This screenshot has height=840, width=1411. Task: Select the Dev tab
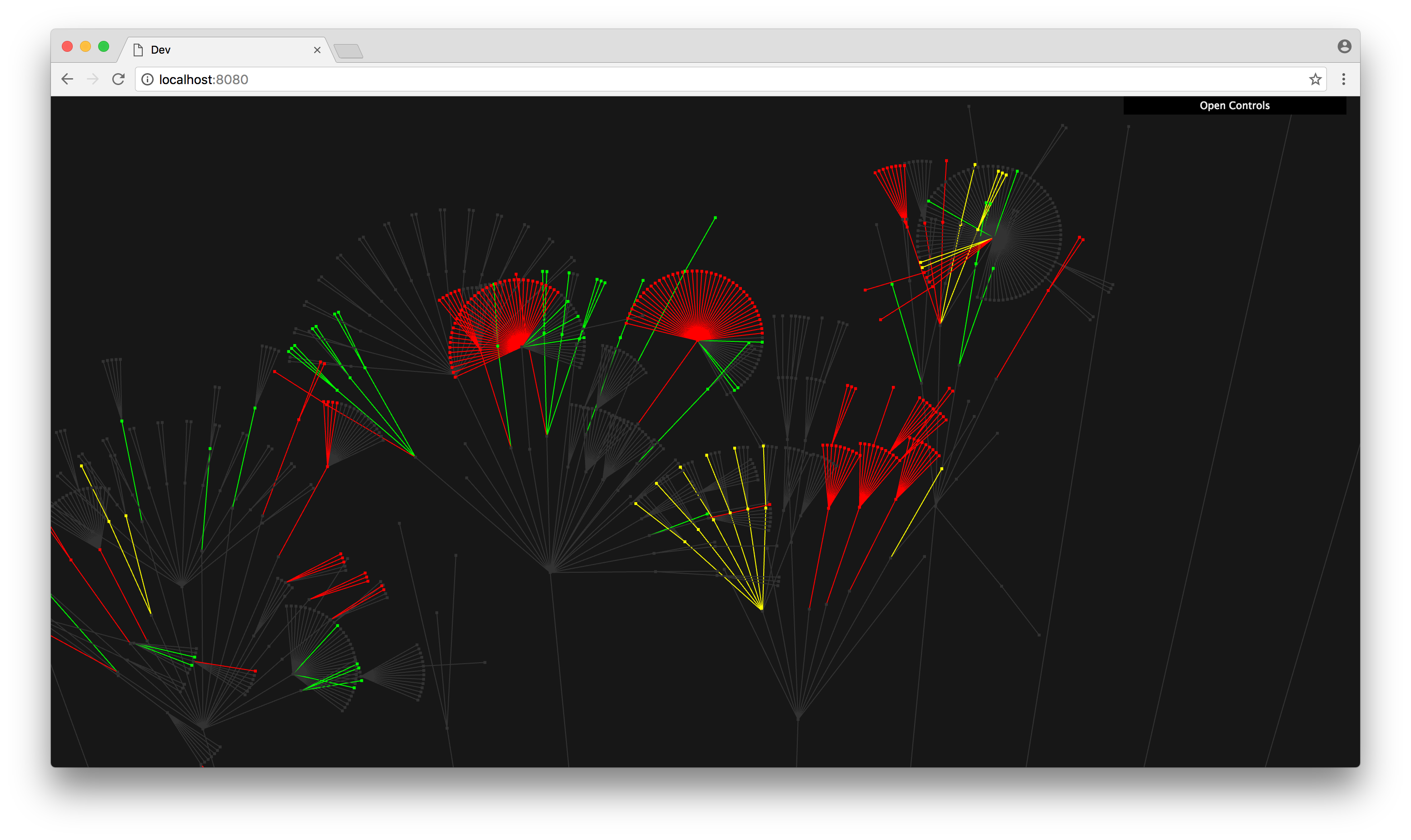[225, 50]
